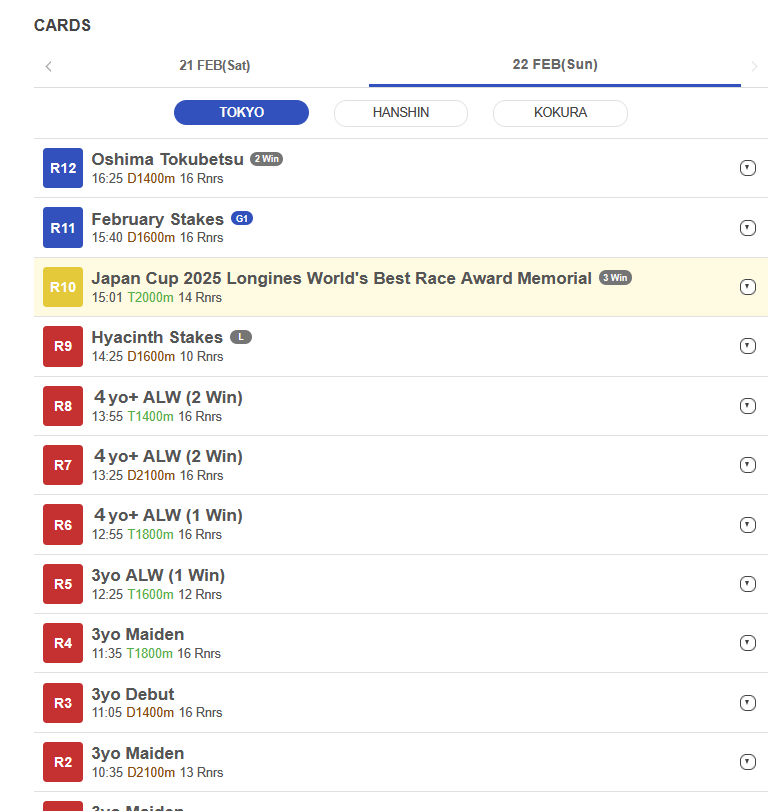Viewport: 777px width, 811px height.
Task: Click the 13:25 D2100m 16 Rnrs details
Action: point(157,475)
